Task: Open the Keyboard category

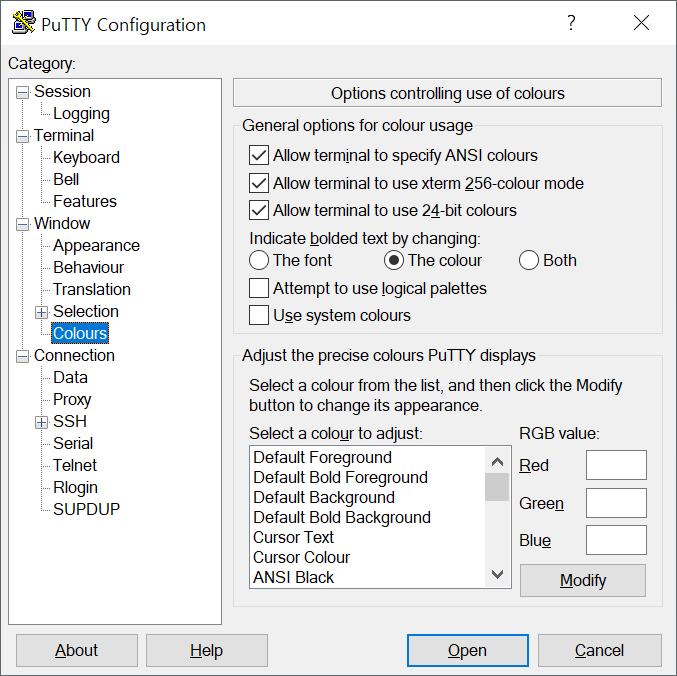Action: pos(86,158)
